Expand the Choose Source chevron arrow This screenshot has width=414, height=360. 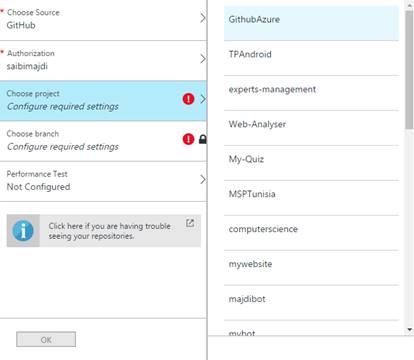pyautogui.click(x=202, y=18)
